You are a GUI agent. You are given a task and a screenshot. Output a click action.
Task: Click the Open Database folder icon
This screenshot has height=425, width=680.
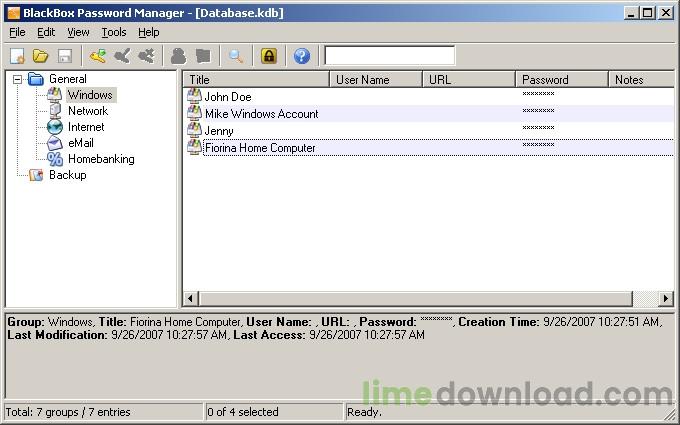pyautogui.click(x=40, y=56)
